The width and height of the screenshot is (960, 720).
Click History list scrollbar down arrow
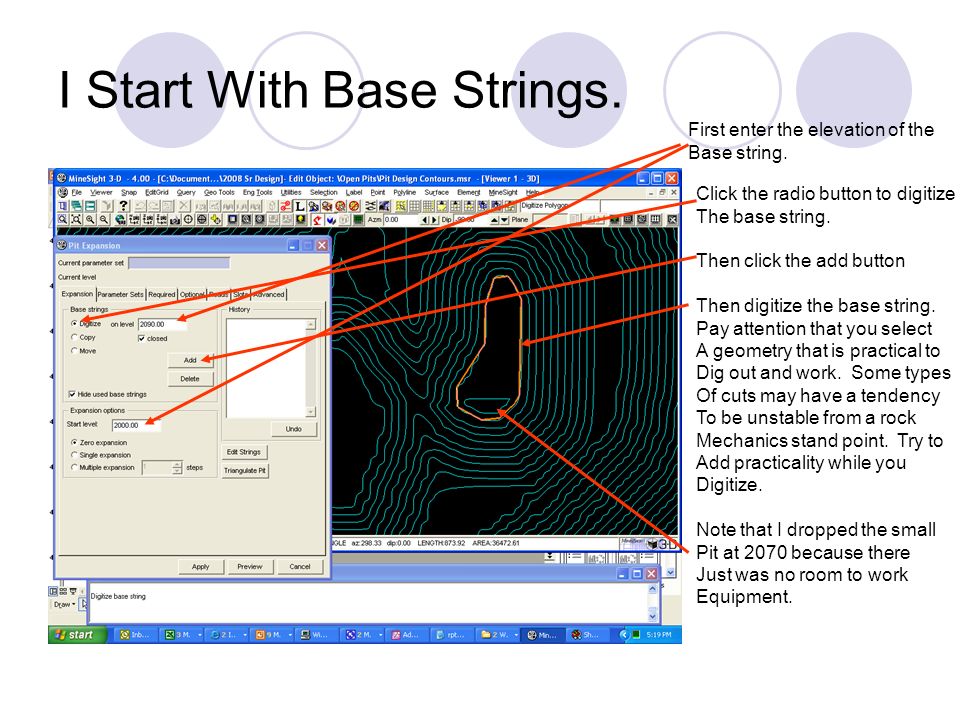click(310, 411)
